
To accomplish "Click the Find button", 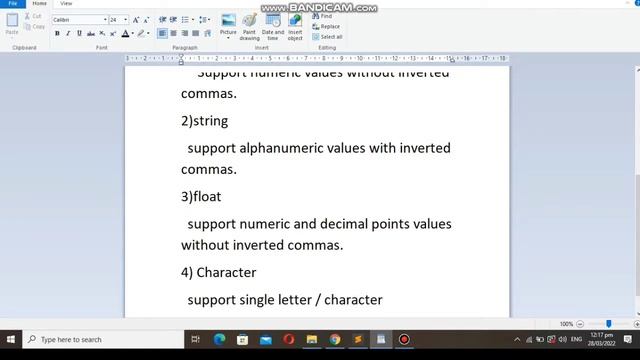I will [x=322, y=16].
